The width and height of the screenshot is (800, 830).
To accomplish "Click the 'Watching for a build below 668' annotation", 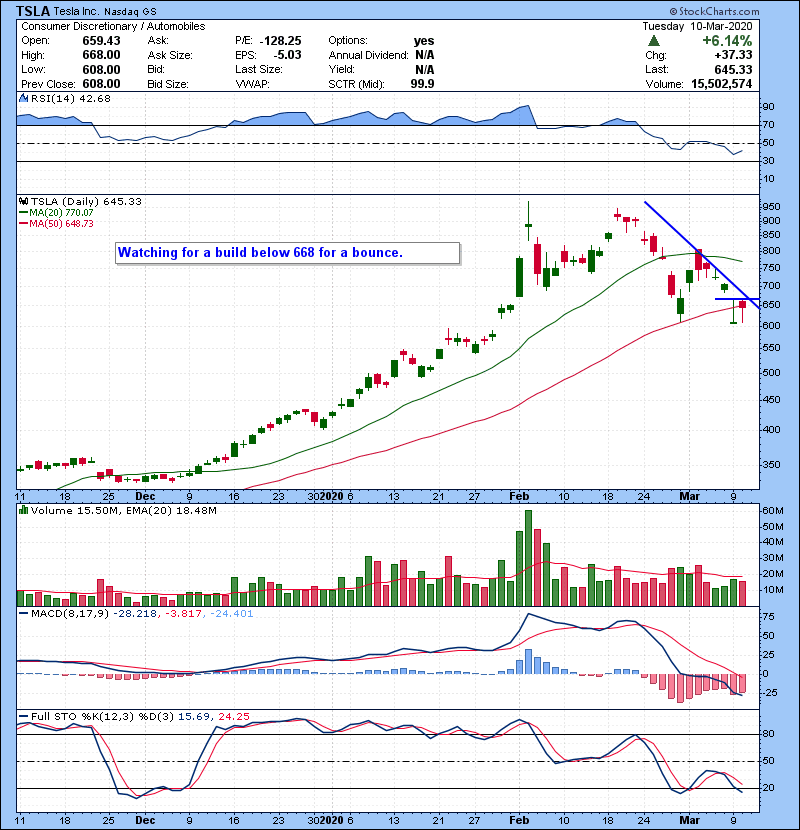I will click(x=287, y=253).
